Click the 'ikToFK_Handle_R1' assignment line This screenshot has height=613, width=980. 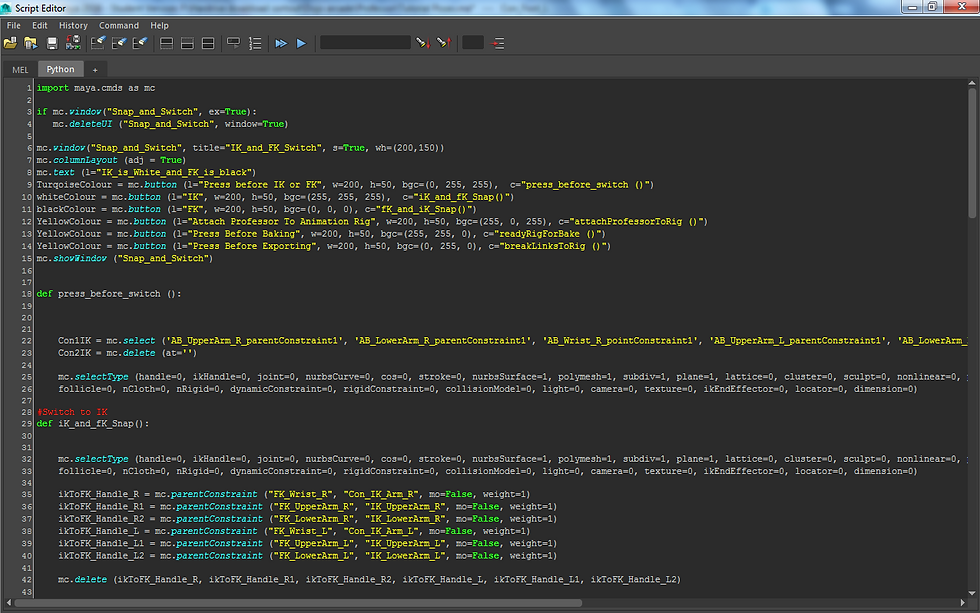tap(308, 507)
